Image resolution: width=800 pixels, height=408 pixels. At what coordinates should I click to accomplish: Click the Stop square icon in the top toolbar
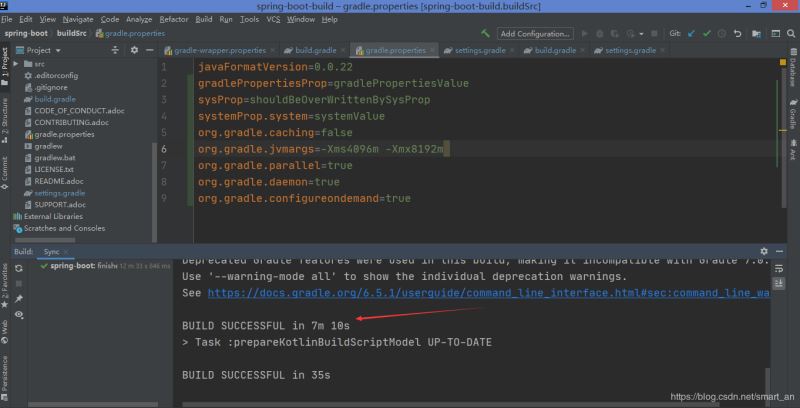pyautogui.click(x=655, y=34)
